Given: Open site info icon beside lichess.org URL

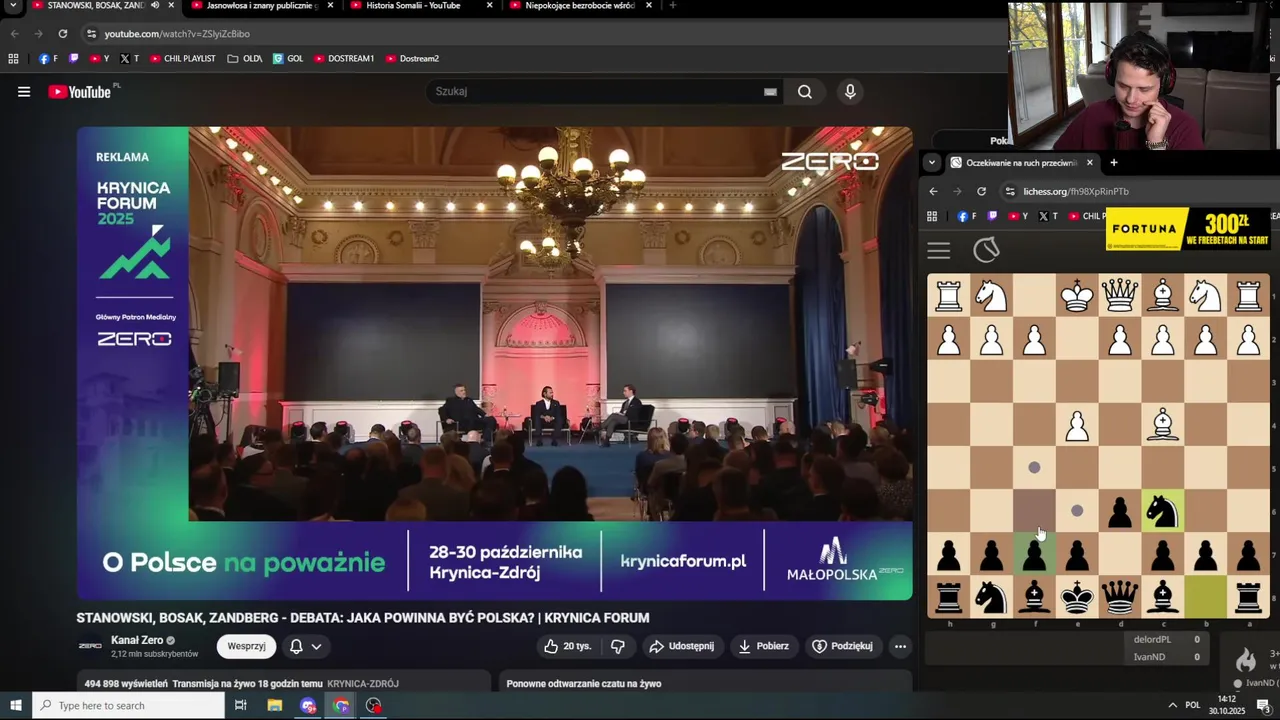Looking at the screenshot, I should click(x=1011, y=192).
